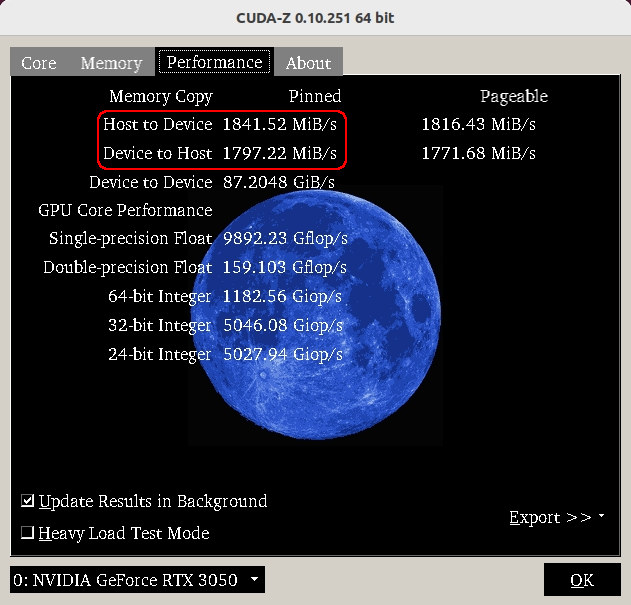Disable Update Results in Background checkbox

(x=144, y=501)
